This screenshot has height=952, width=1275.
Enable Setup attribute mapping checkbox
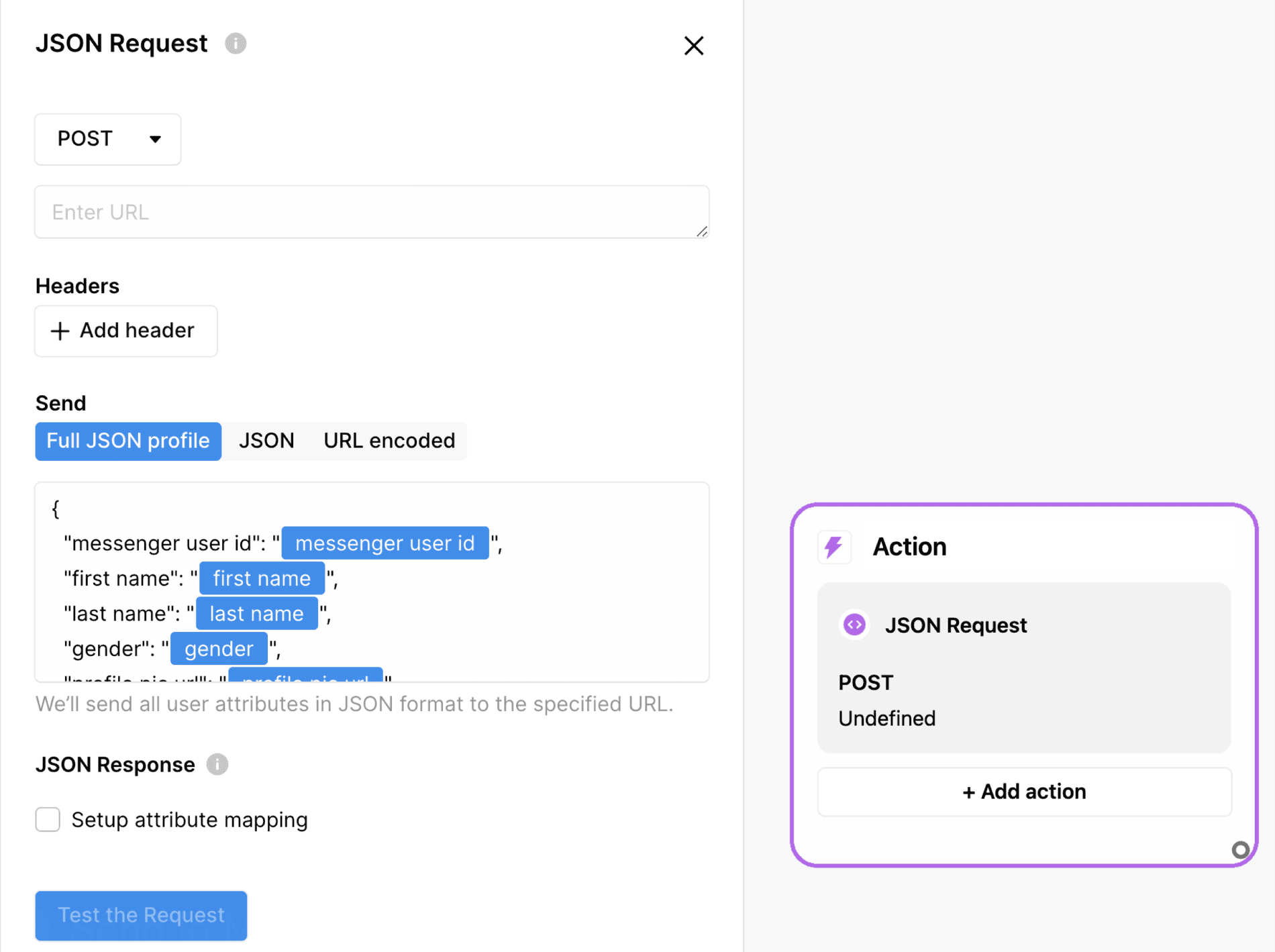point(48,819)
